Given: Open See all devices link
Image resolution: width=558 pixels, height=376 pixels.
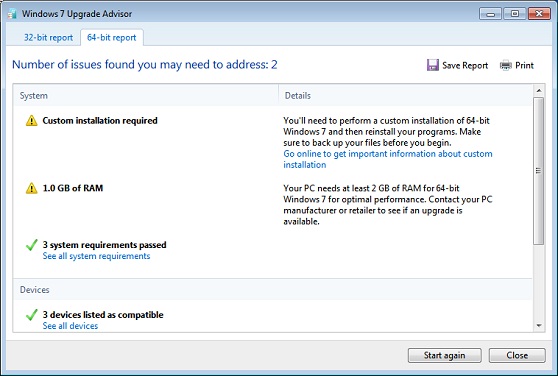Looking at the screenshot, I should click(70, 326).
